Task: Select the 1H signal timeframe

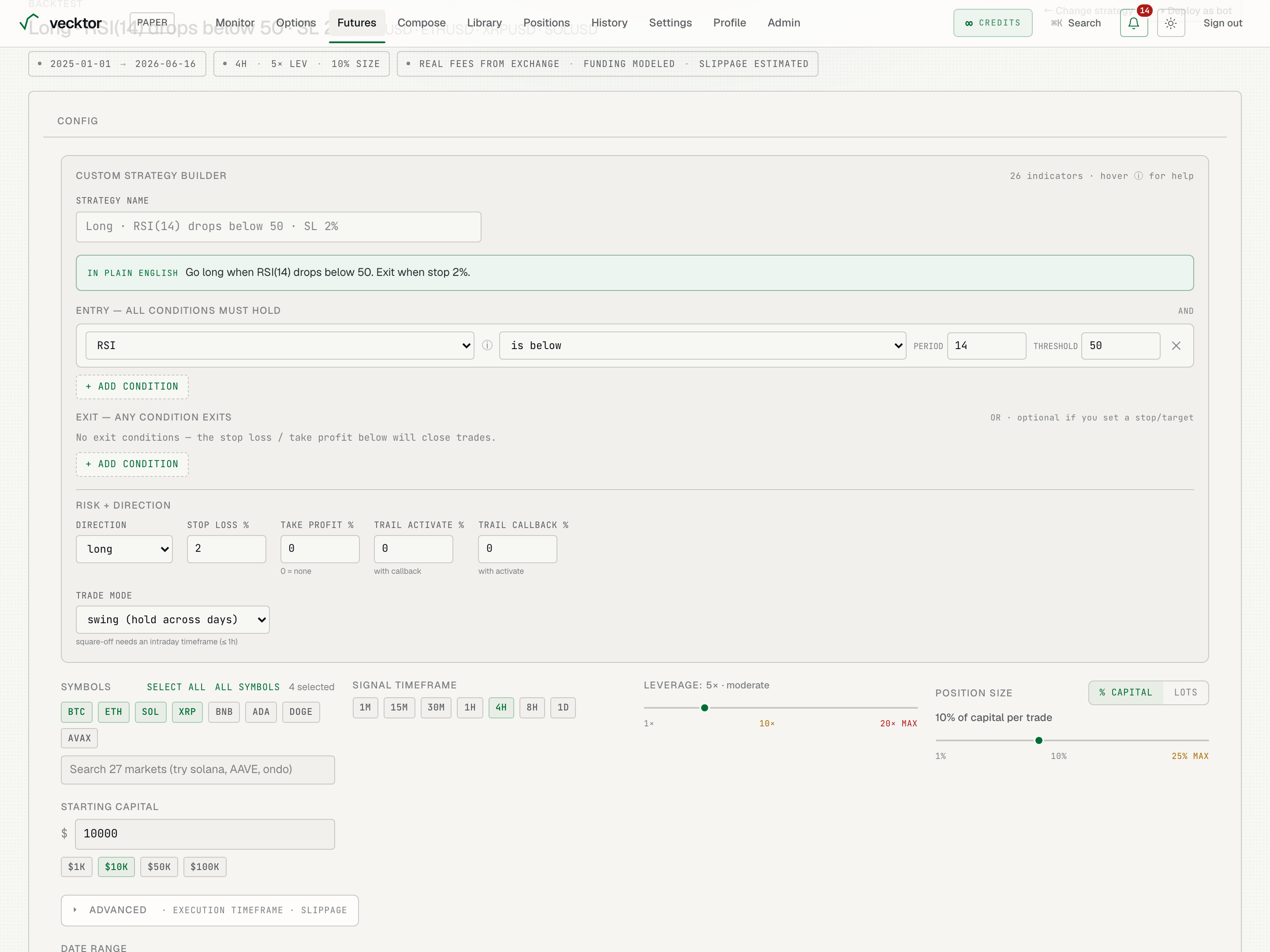Action: pos(470,707)
